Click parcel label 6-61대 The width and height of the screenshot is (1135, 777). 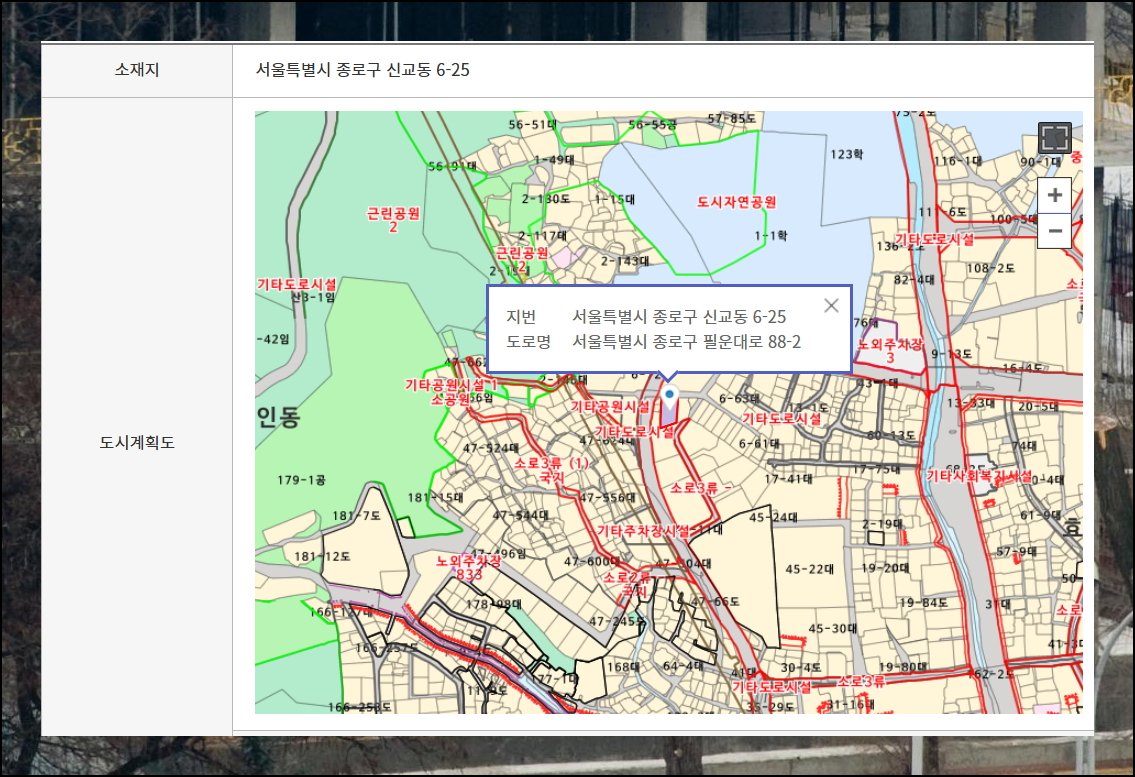[759, 443]
